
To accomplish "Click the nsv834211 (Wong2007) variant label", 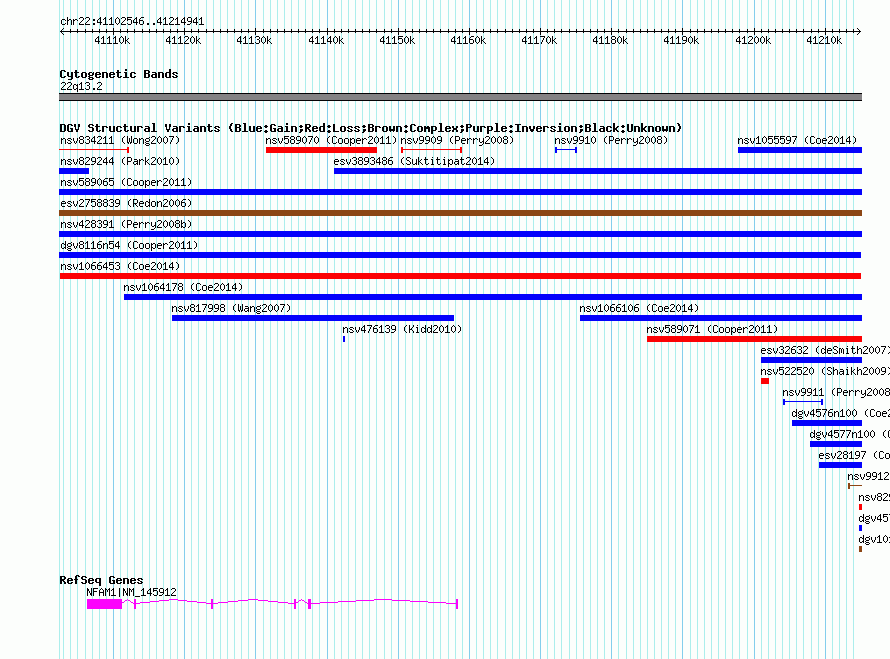I will click(120, 140).
